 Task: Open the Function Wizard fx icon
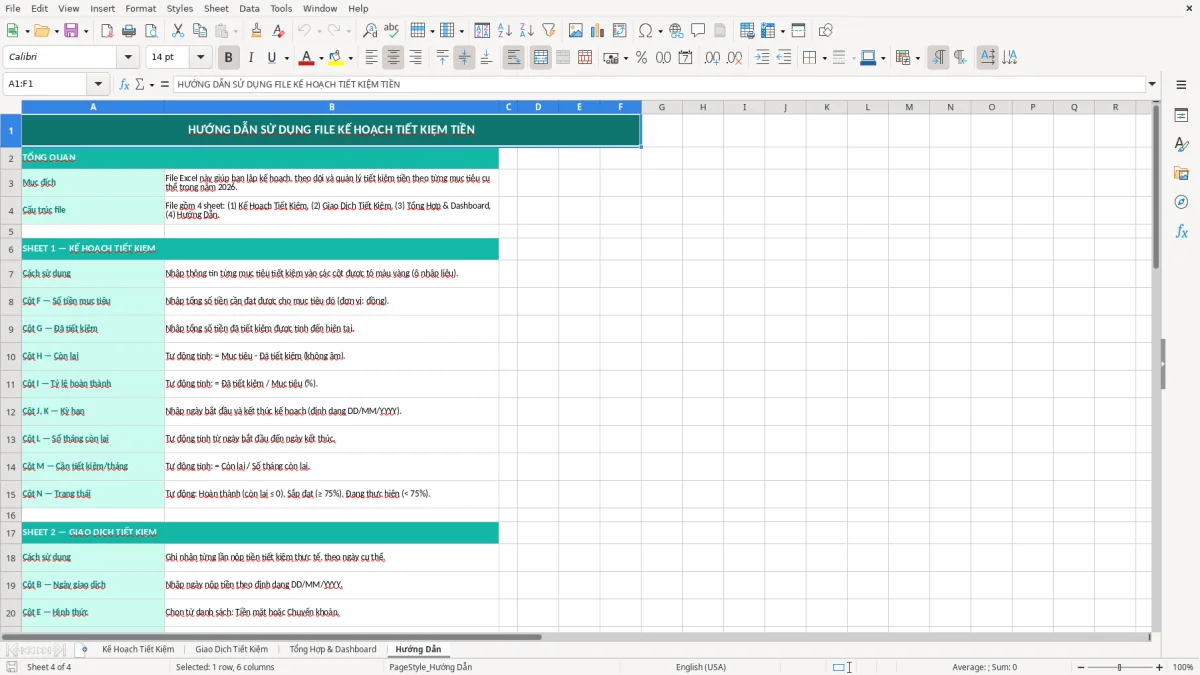click(125, 85)
